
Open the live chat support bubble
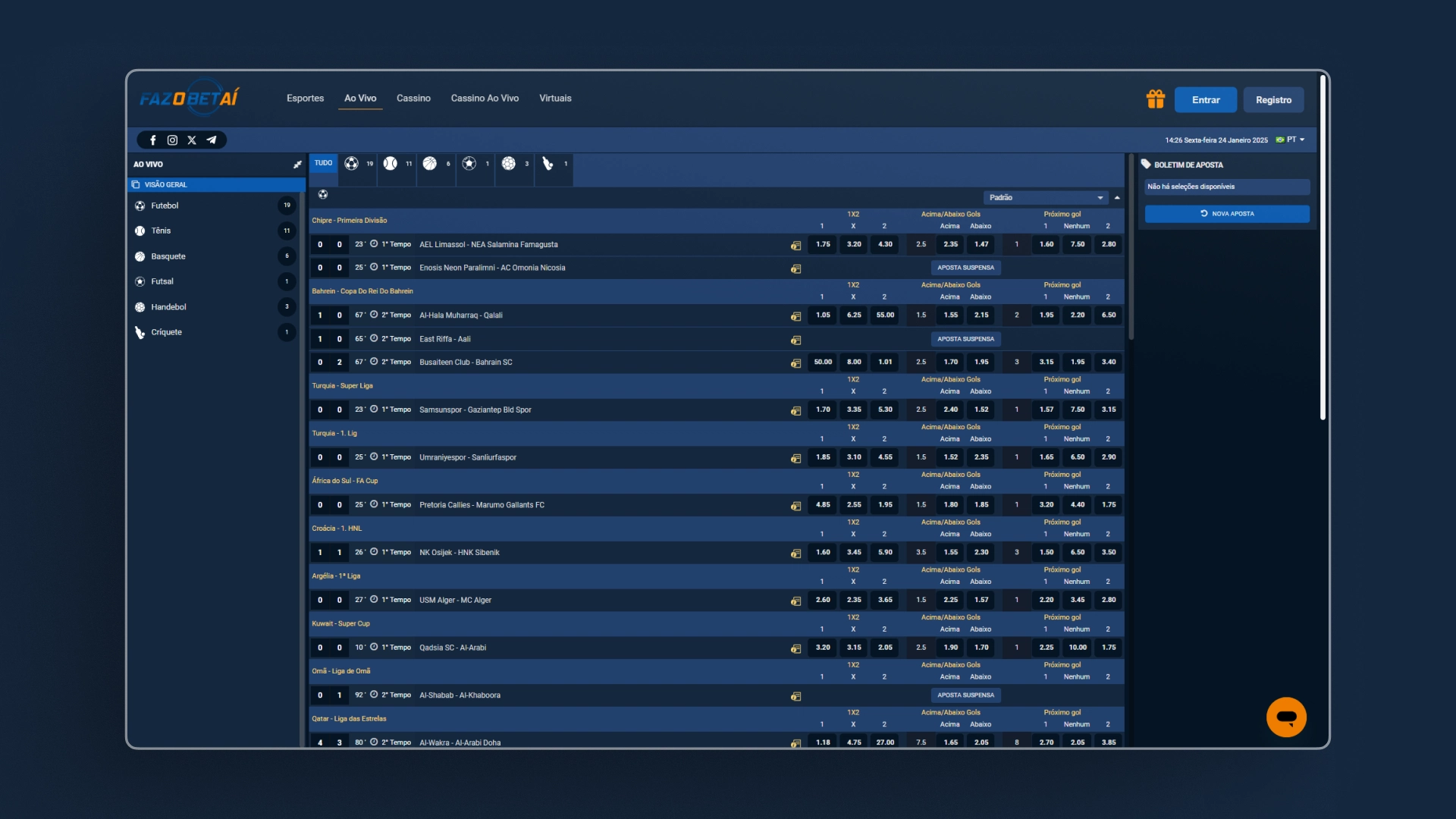pyautogui.click(x=1286, y=717)
